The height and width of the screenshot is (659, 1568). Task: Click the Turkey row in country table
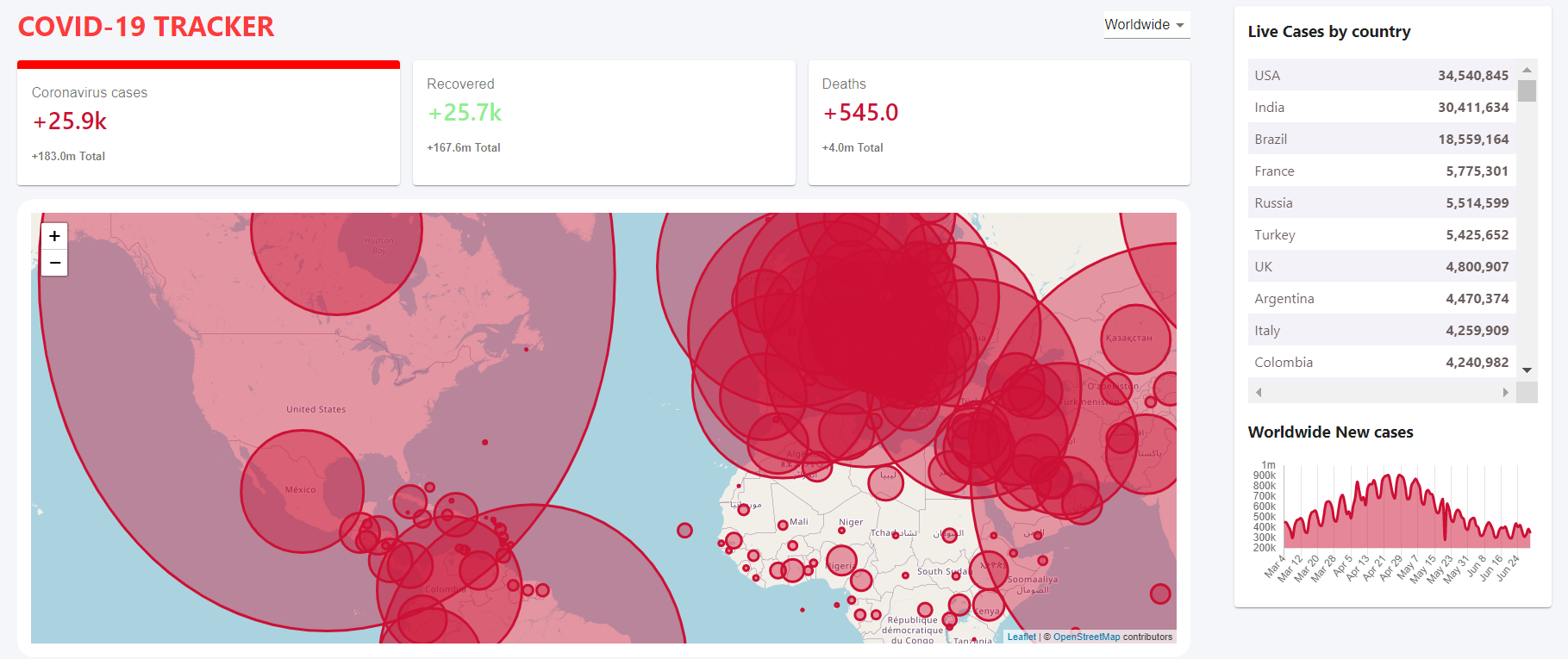tap(1382, 234)
